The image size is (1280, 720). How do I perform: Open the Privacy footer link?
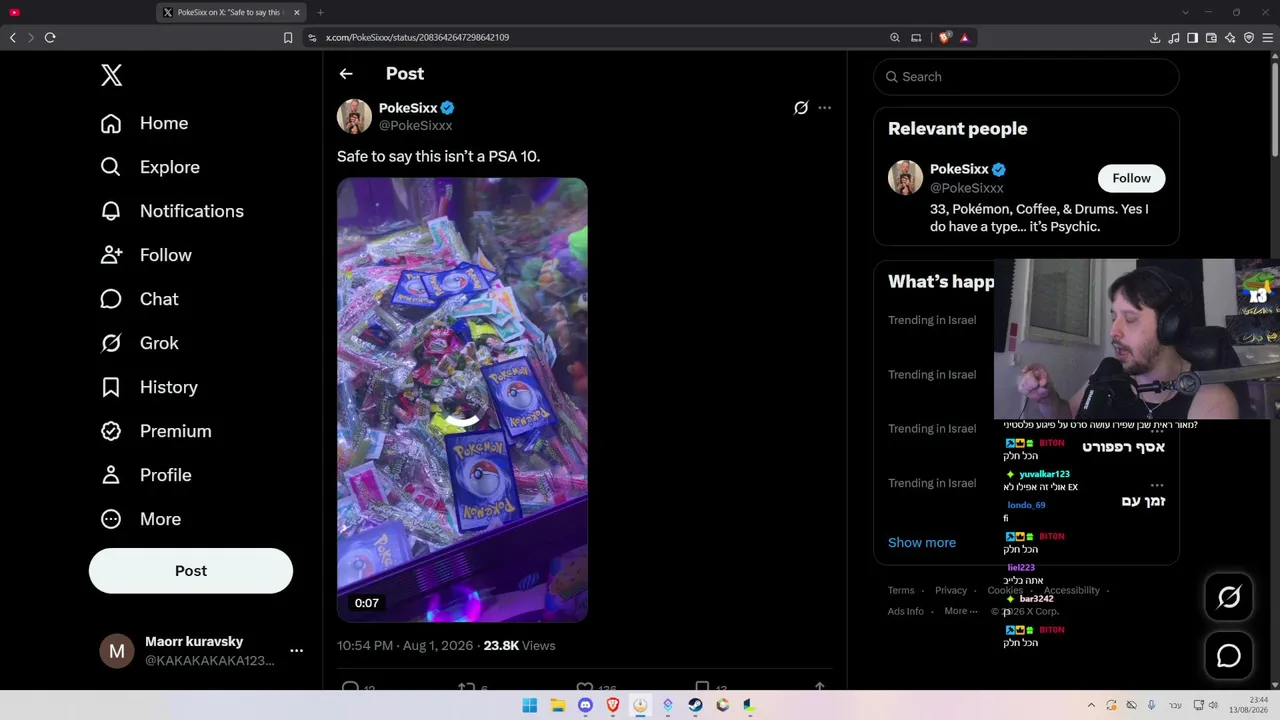pos(951,590)
